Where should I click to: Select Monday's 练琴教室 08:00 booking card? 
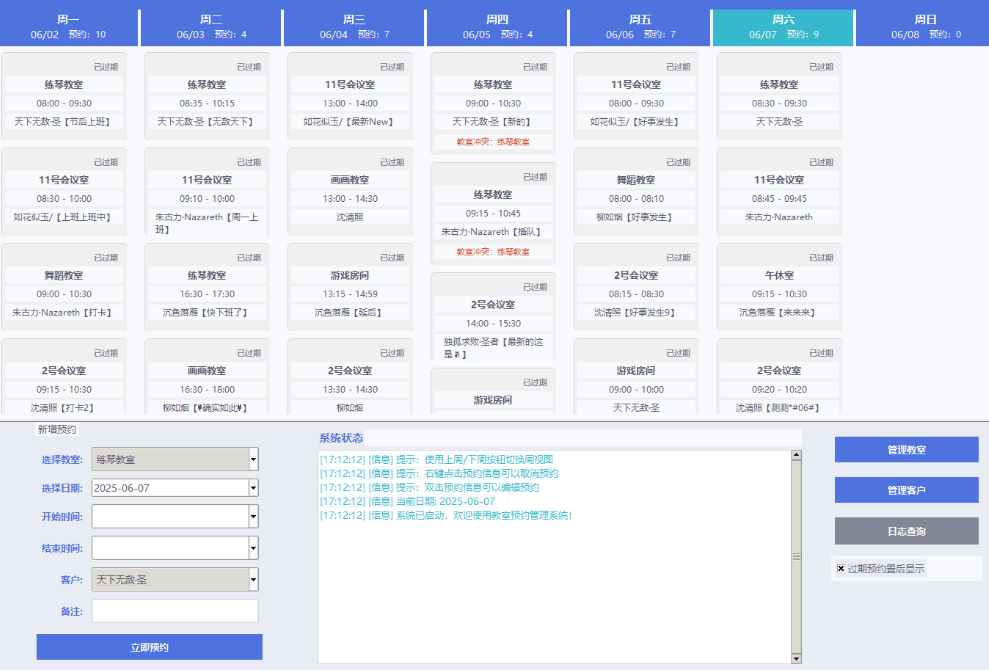click(63, 97)
